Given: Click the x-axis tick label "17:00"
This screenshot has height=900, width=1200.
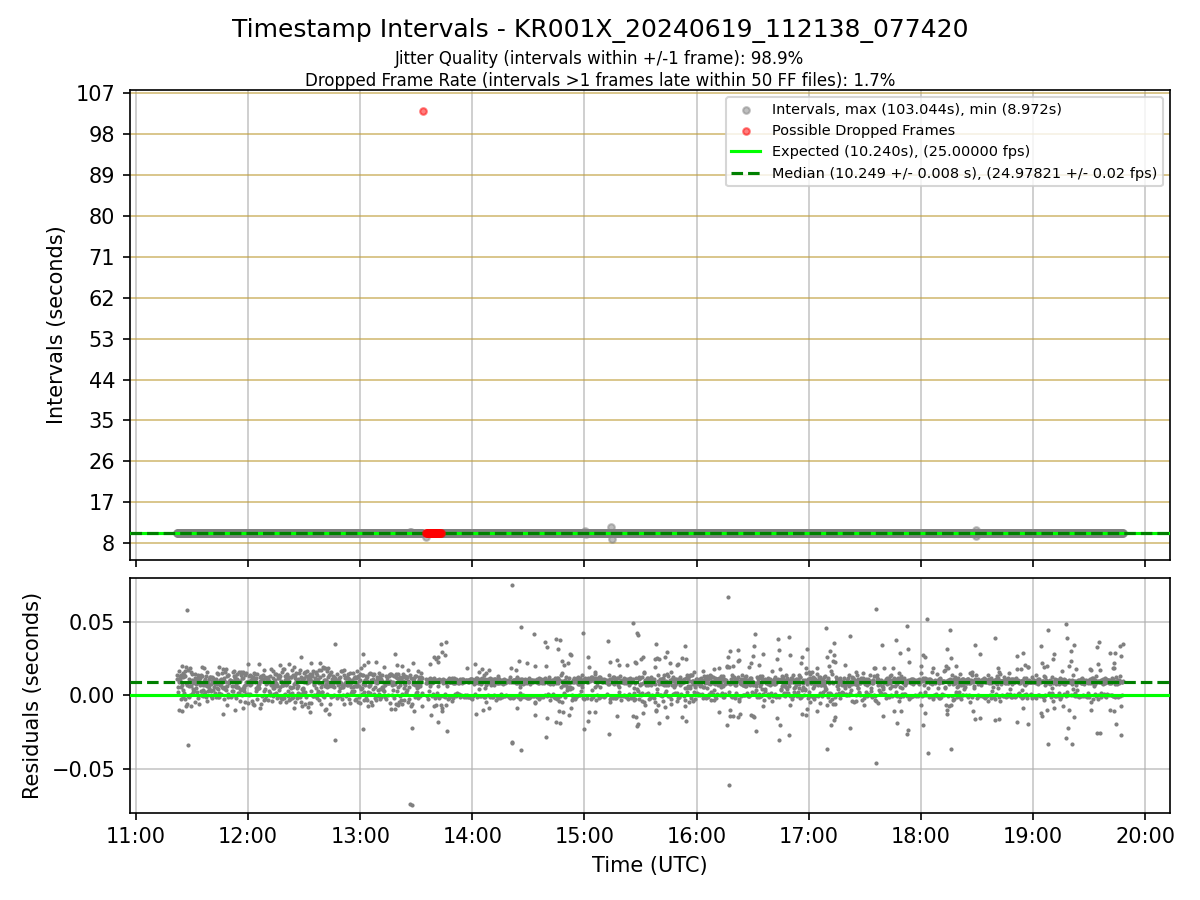Looking at the screenshot, I should pos(808,835).
